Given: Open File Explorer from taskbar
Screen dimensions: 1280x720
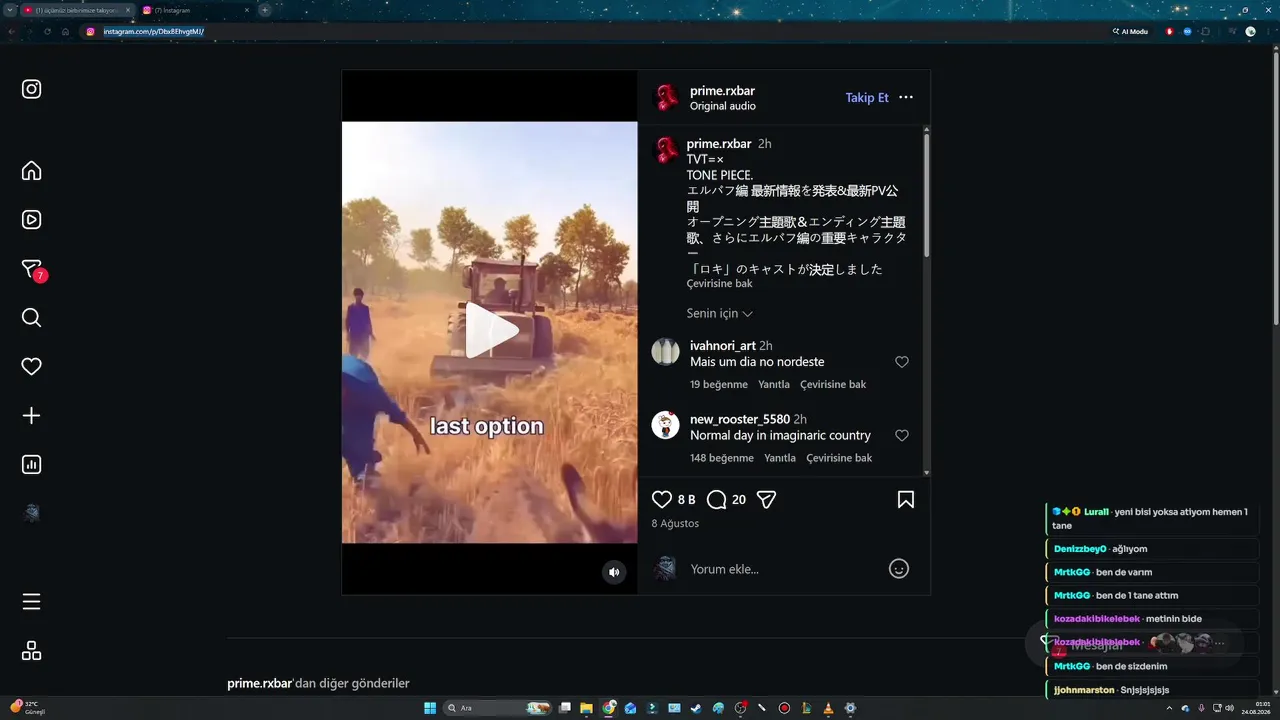Looking at the screenshot, I should point(587,708).
